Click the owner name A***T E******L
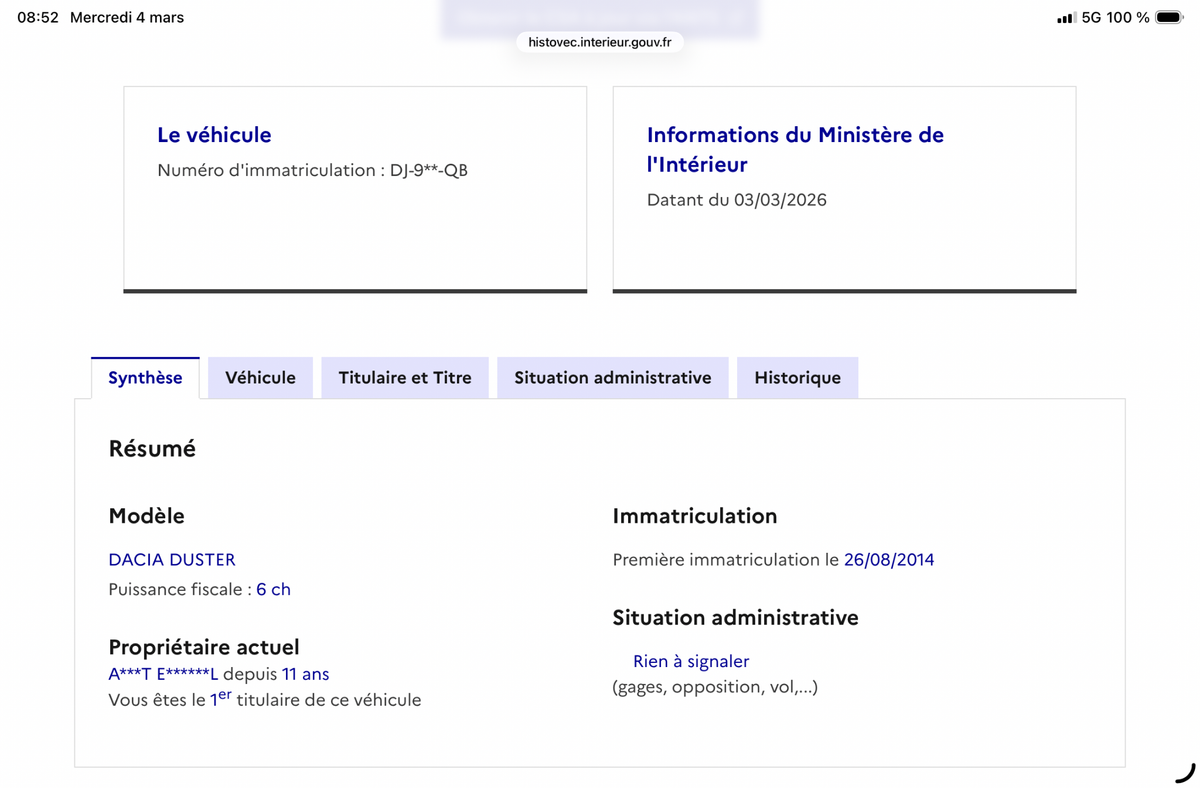The width and height of the screenshot is (1200, 788). click(x=163, y=674)
